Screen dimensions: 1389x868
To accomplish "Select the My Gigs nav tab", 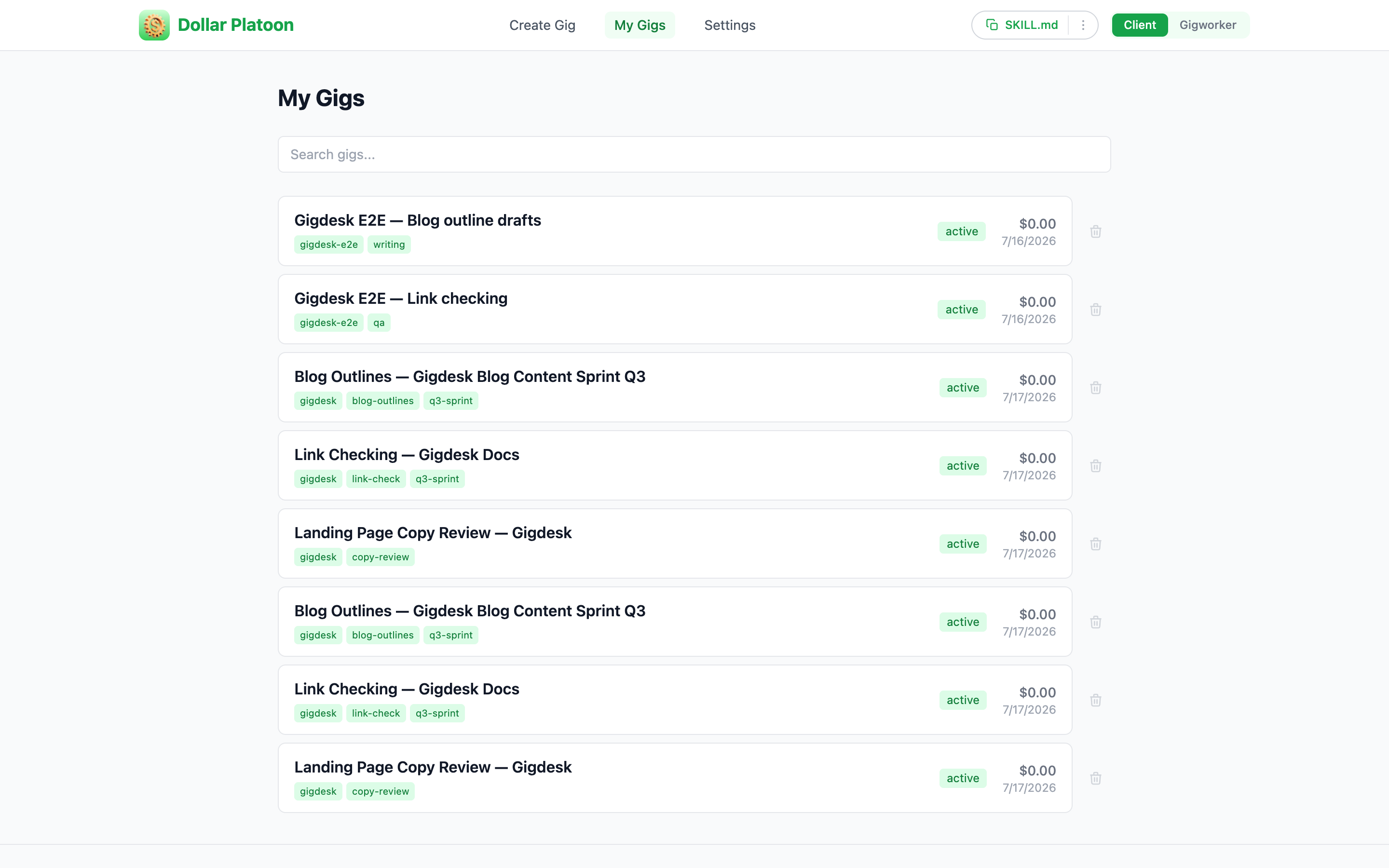I will pyautogui.click(x=640, y=25).
